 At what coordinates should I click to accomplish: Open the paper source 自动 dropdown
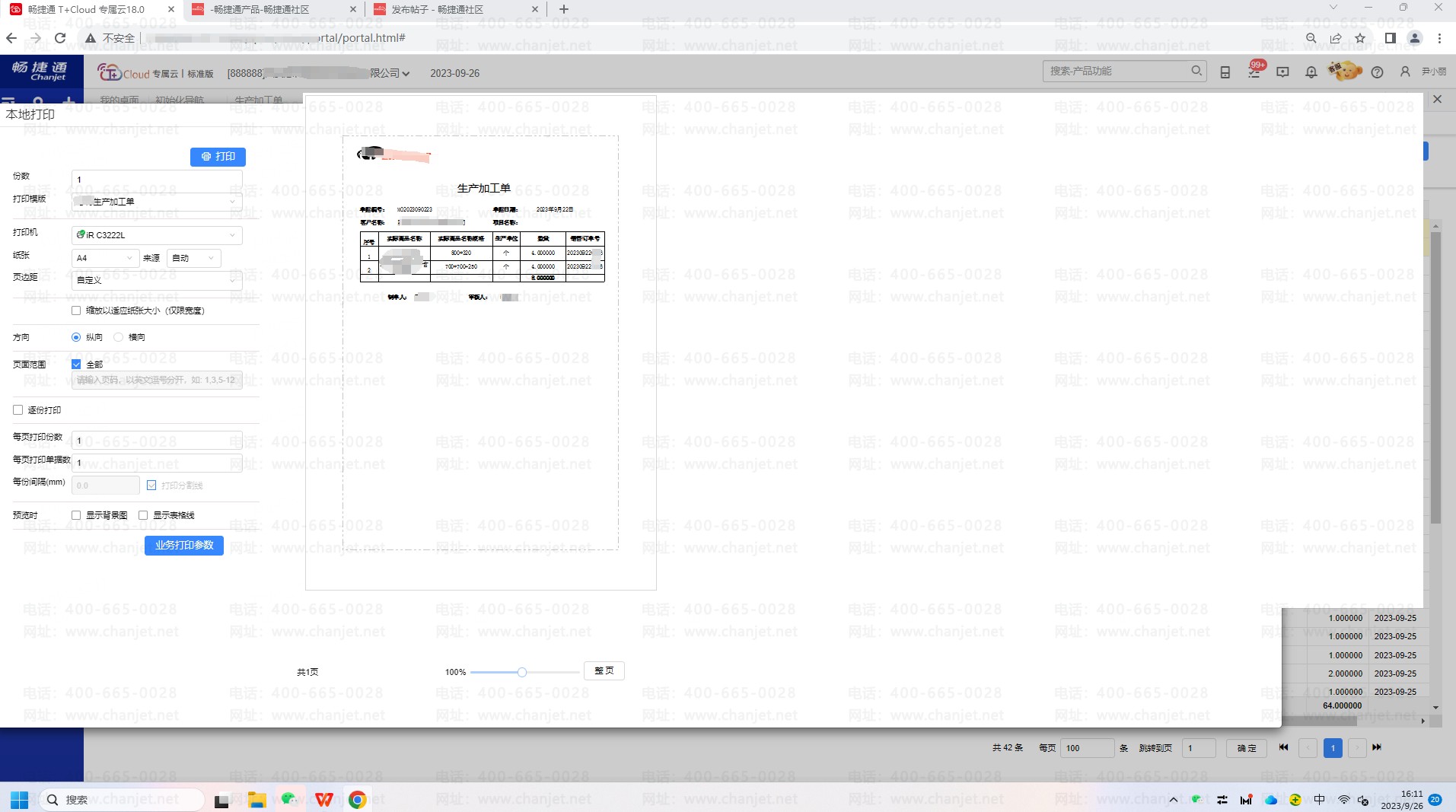point(194,258)
